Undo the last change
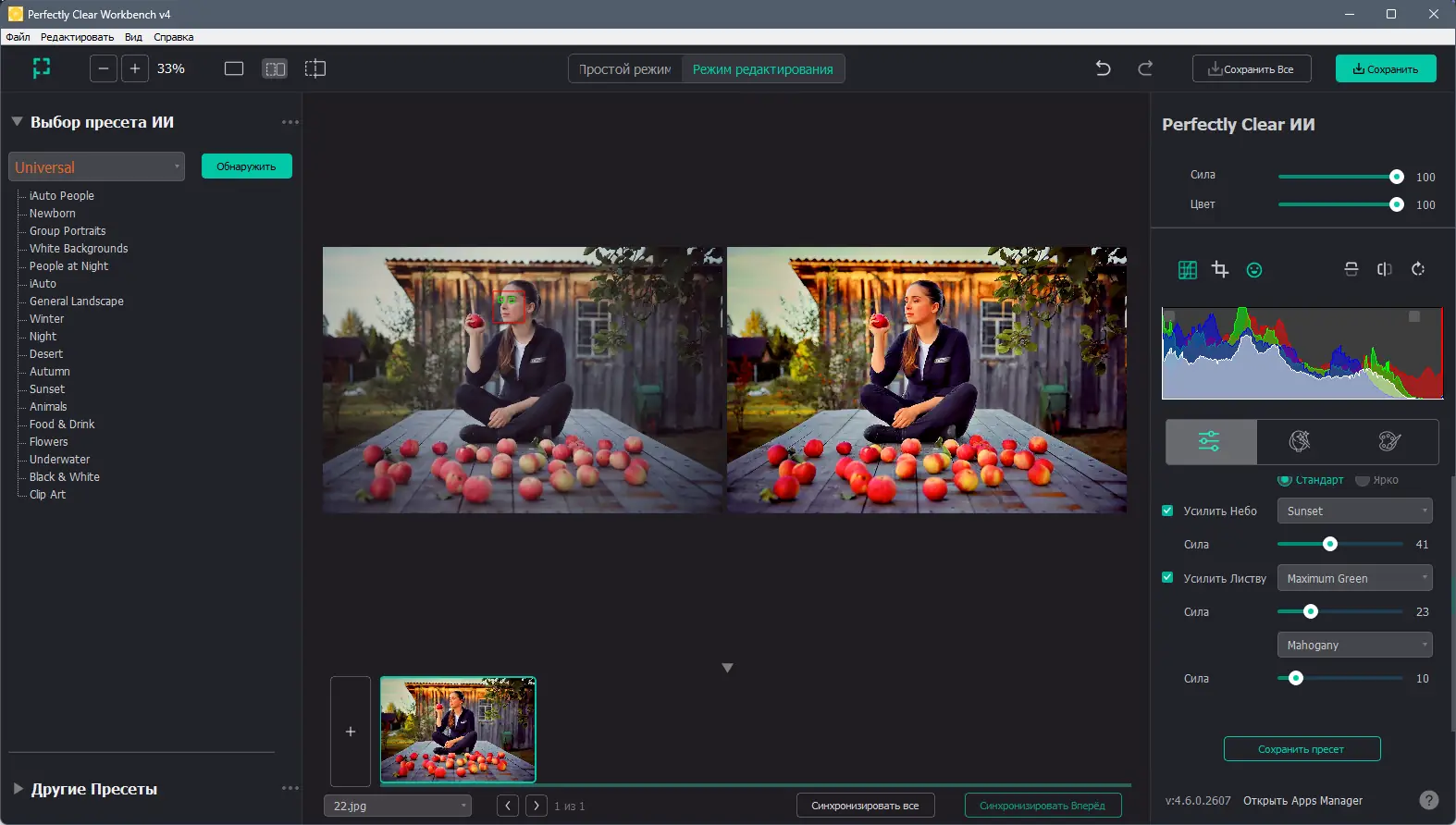This screenshot has height=825, width=1456. coord(1103,68)
